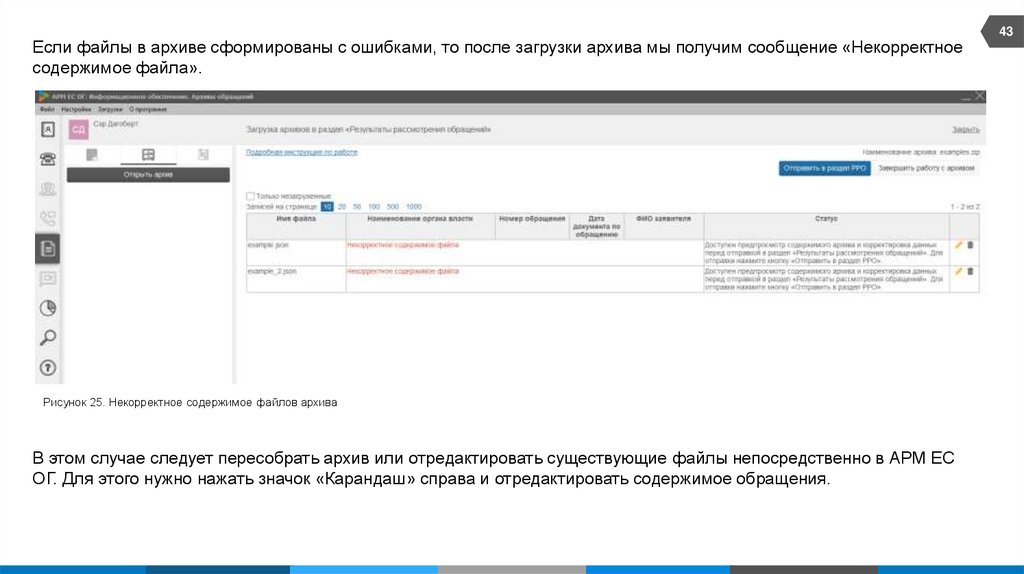
Task: Select the document archive sidebar icon
Action: [48, 249]
